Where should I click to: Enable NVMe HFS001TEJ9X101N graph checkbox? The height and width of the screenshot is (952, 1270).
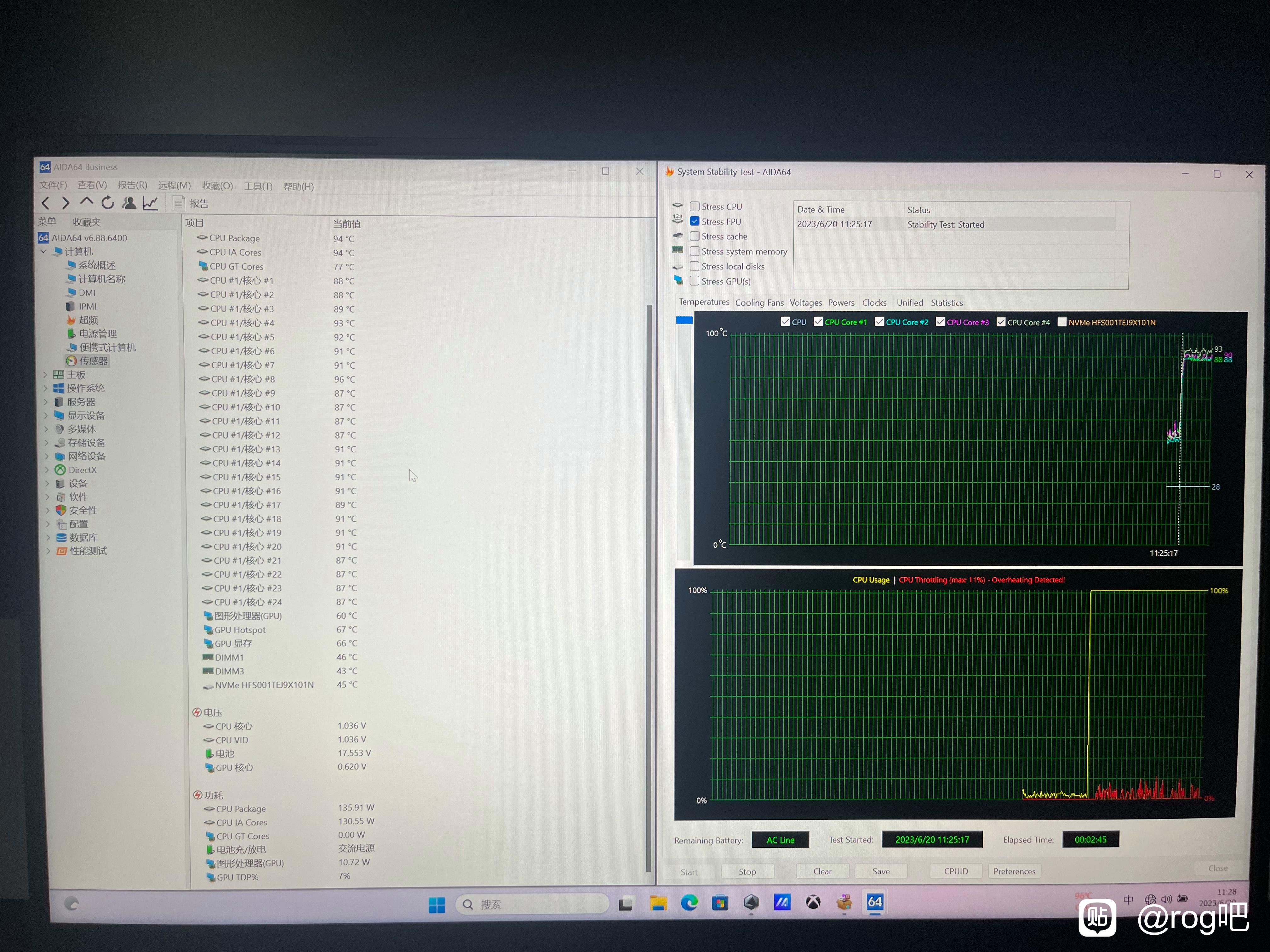[x=1062, y=322]
